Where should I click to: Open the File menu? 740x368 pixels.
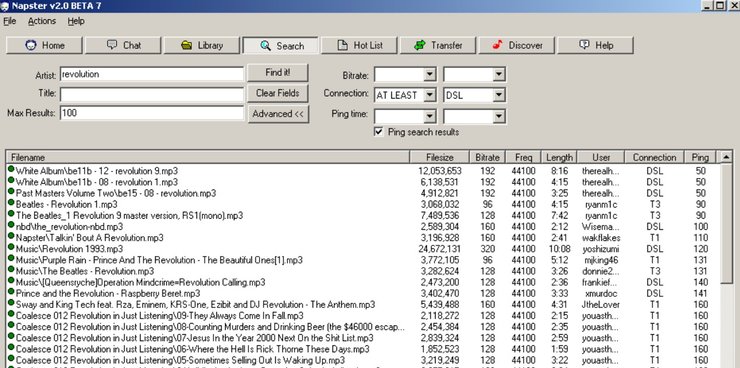[x=9, y=21]
